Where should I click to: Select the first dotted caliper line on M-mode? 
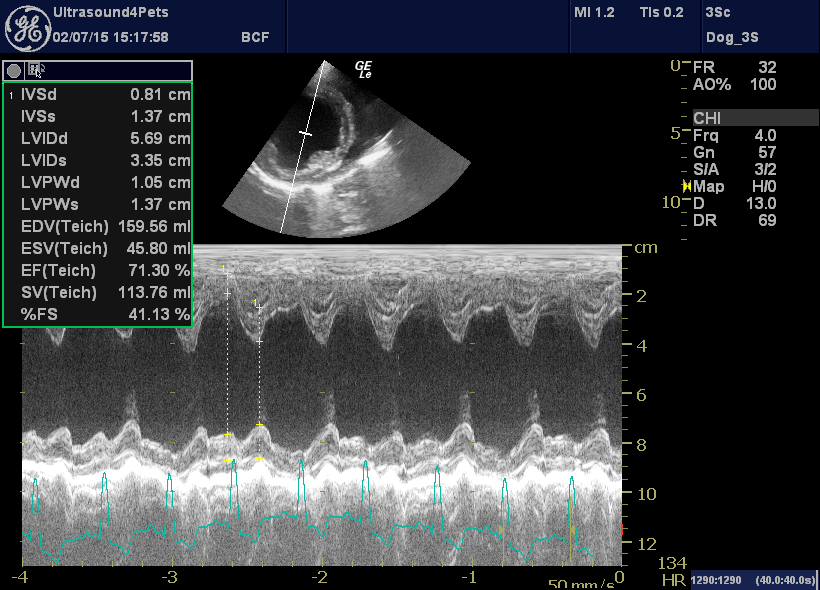click(227, 366)
